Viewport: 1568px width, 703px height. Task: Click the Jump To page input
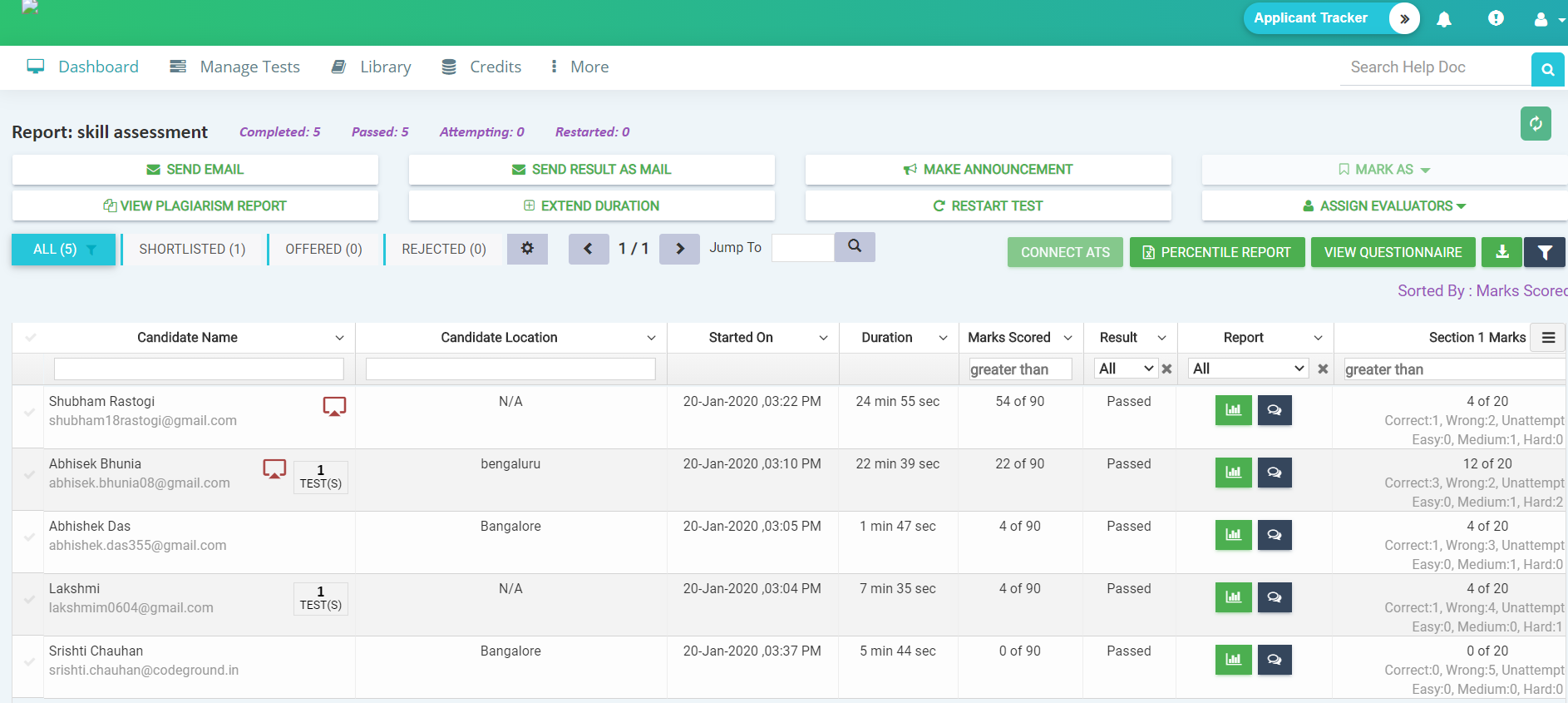tap(802, 248)
